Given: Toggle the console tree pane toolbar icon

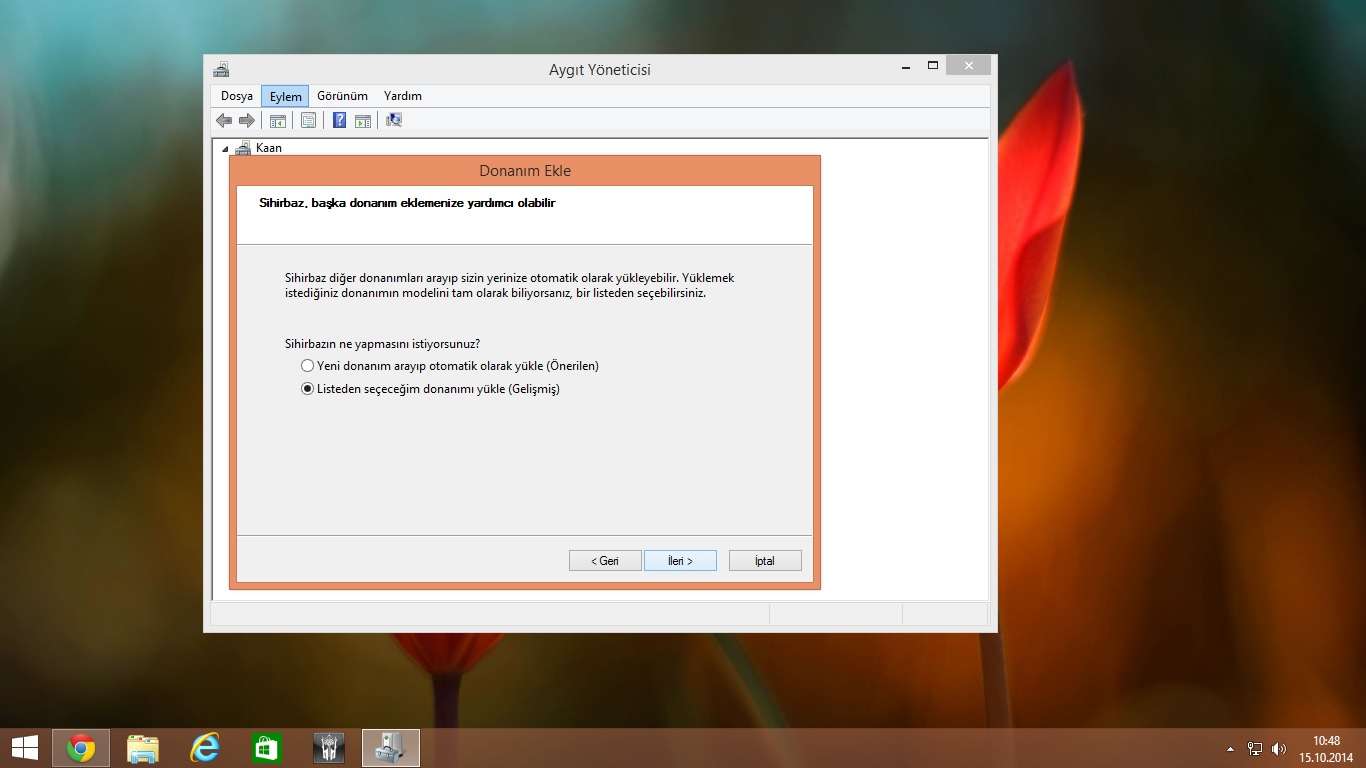Looking at the screenshot, I should click(x=278, y=121).
